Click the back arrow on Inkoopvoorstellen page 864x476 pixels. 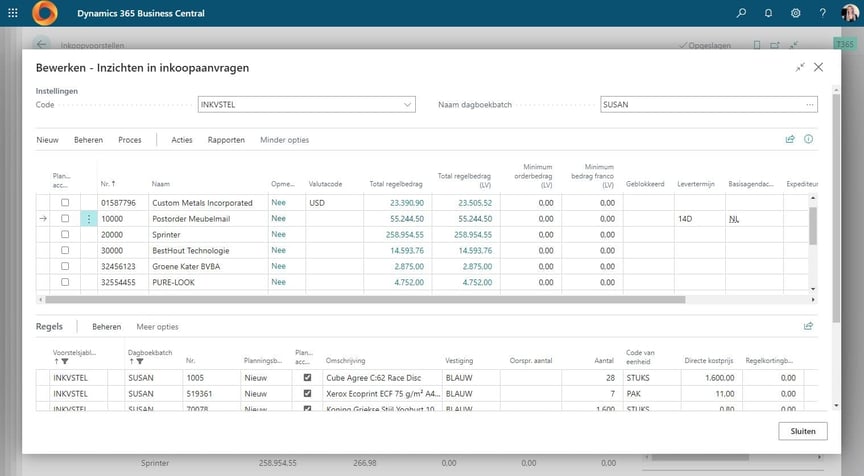[41, 45]
